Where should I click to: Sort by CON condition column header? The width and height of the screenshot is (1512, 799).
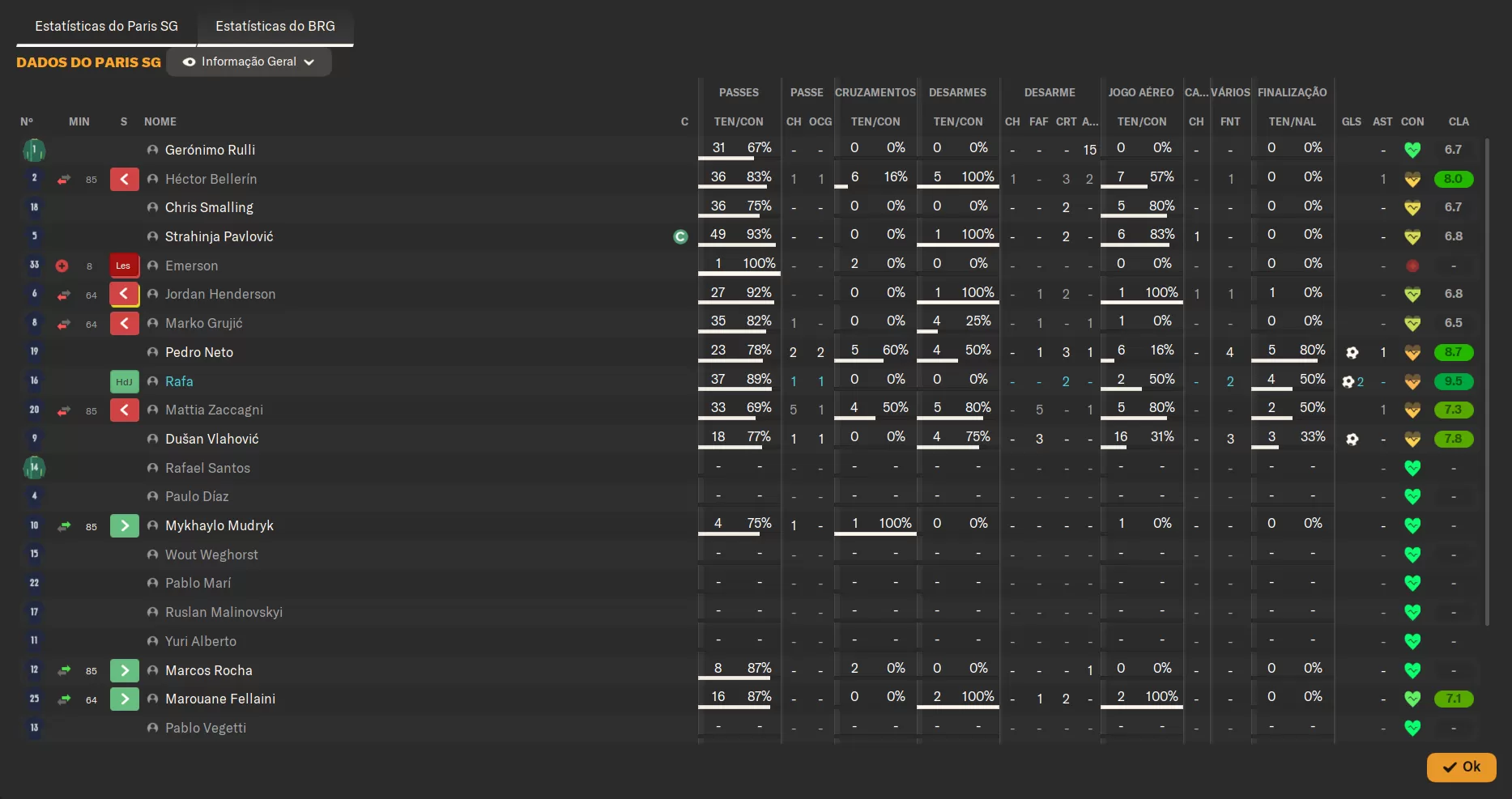coord(1412,121)
